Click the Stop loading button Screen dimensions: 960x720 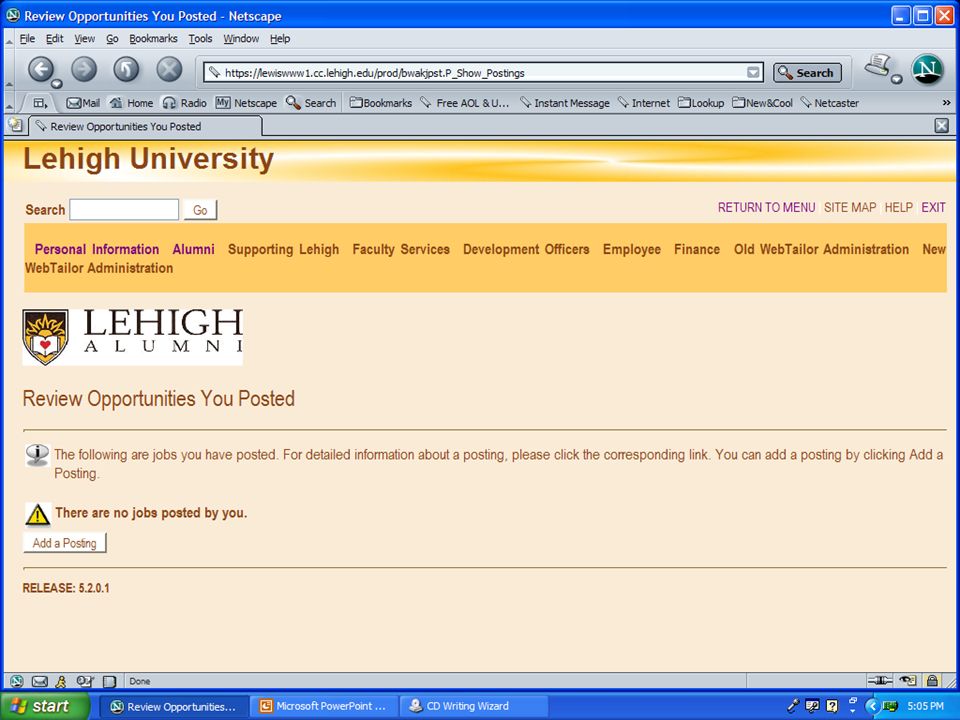[x=169, y=69]
